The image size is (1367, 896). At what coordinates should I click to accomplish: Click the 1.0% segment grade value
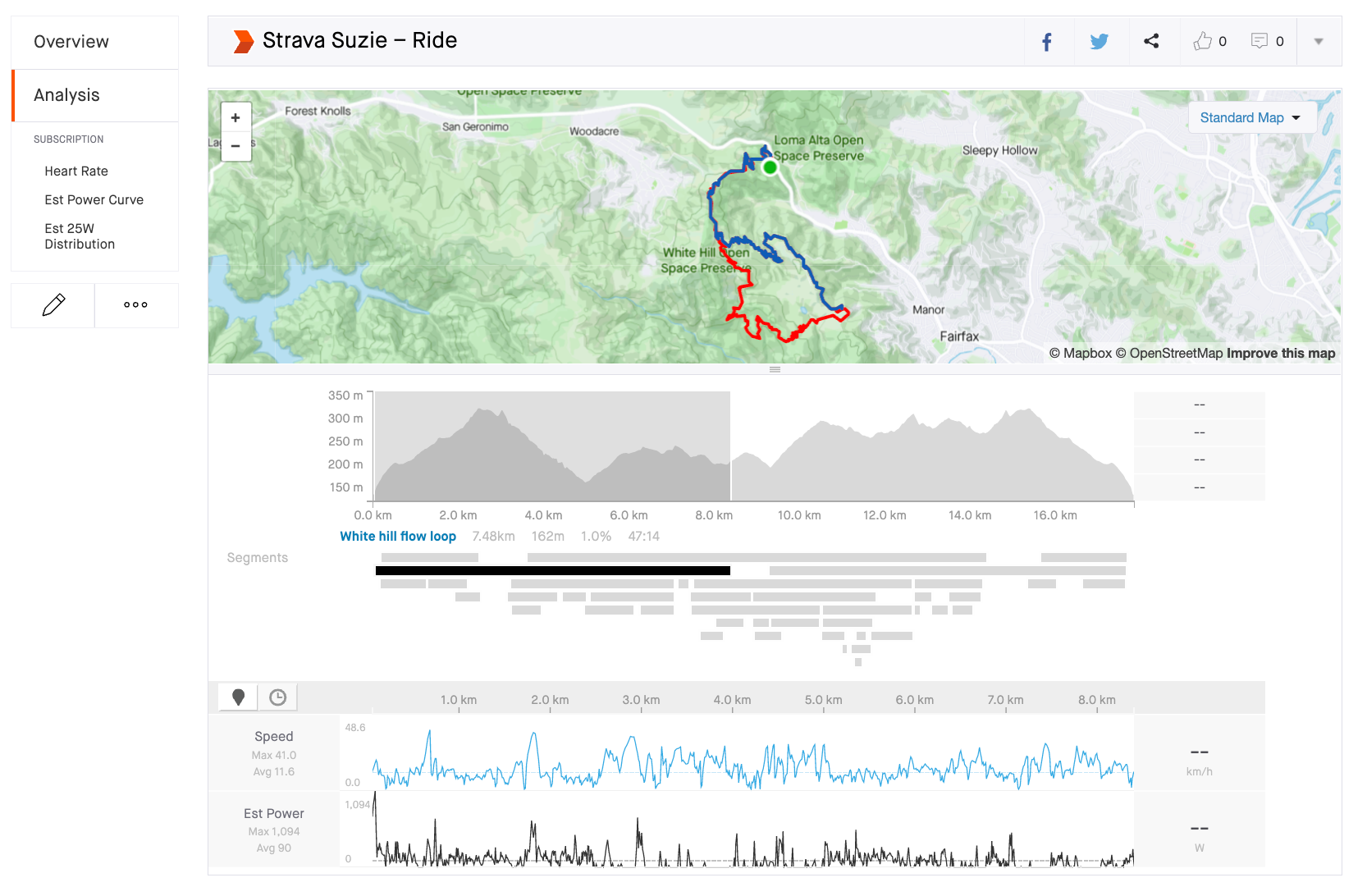pos(597,537)
